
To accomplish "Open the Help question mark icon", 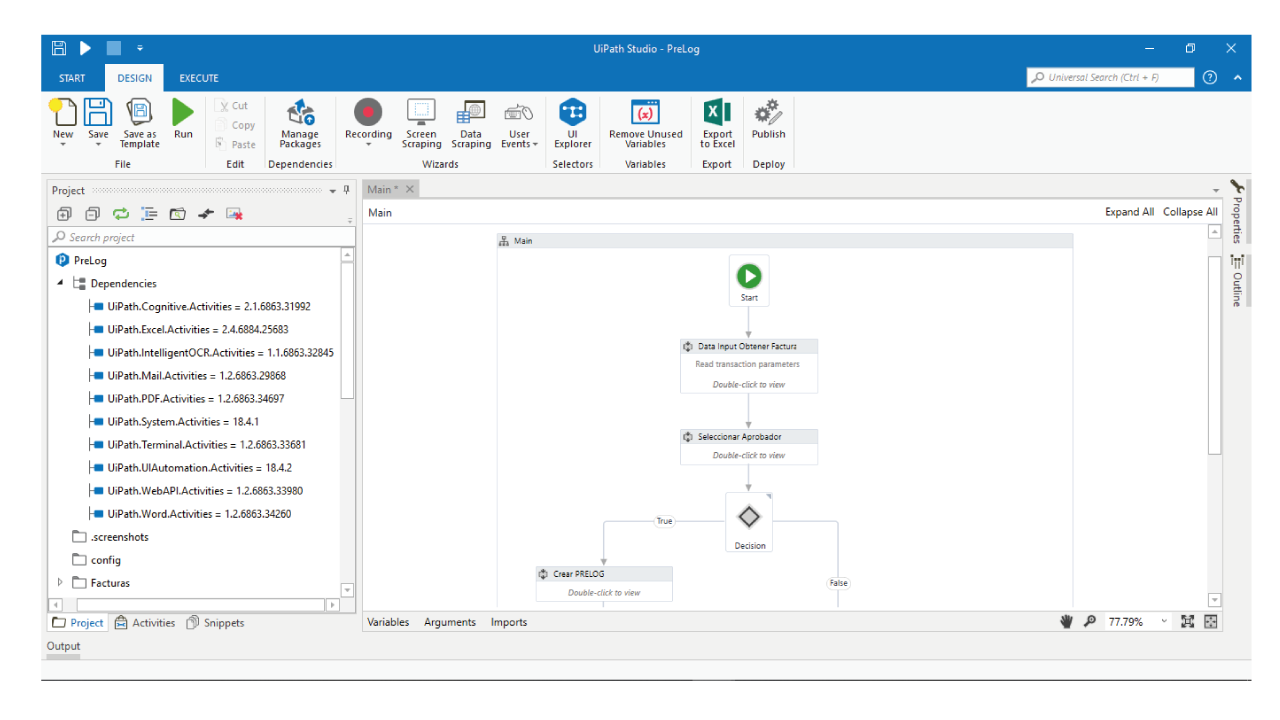I will 1210,77.
